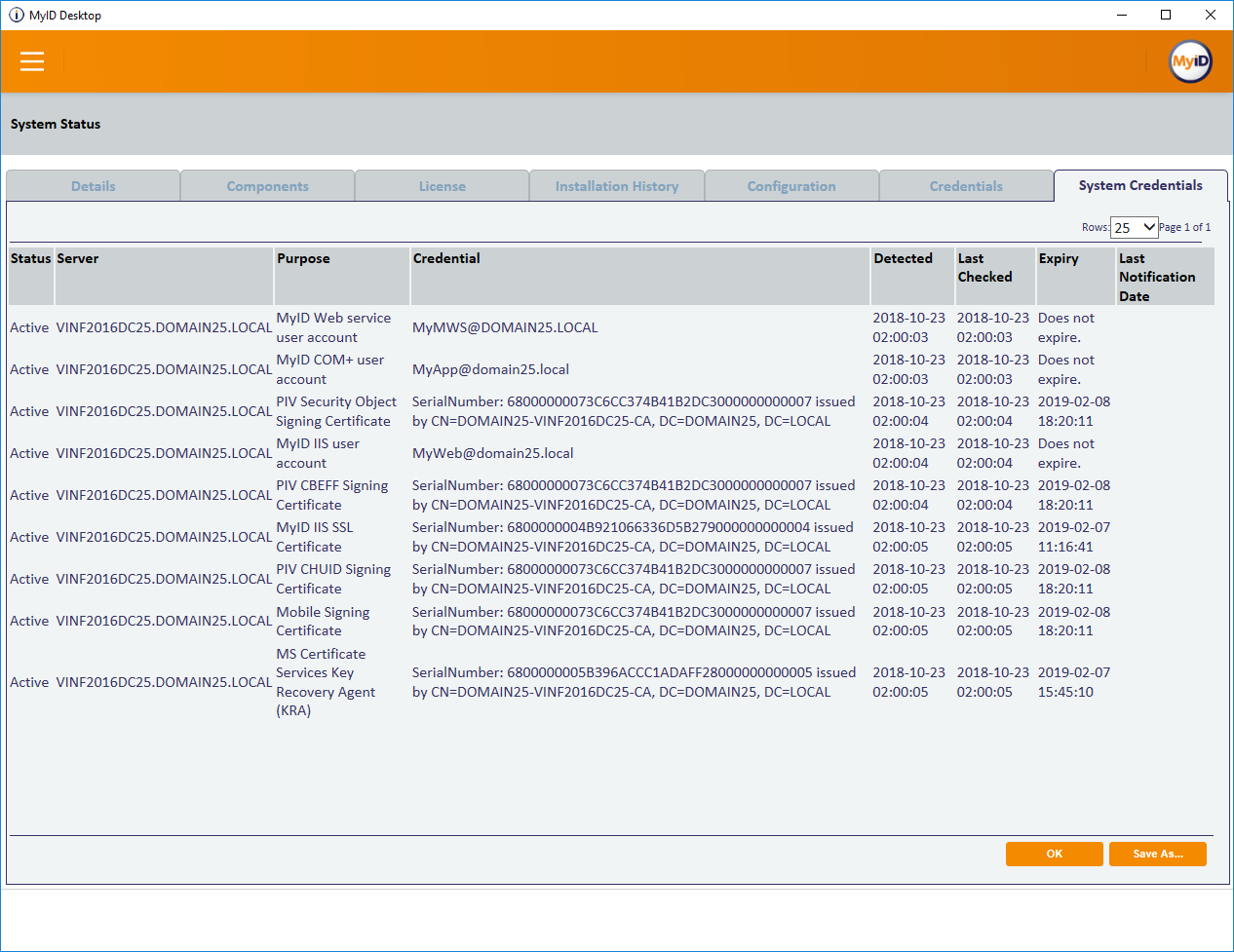Go to the Installation History tab
Screen dimensions: 1234x952
(x=617, y=186)
